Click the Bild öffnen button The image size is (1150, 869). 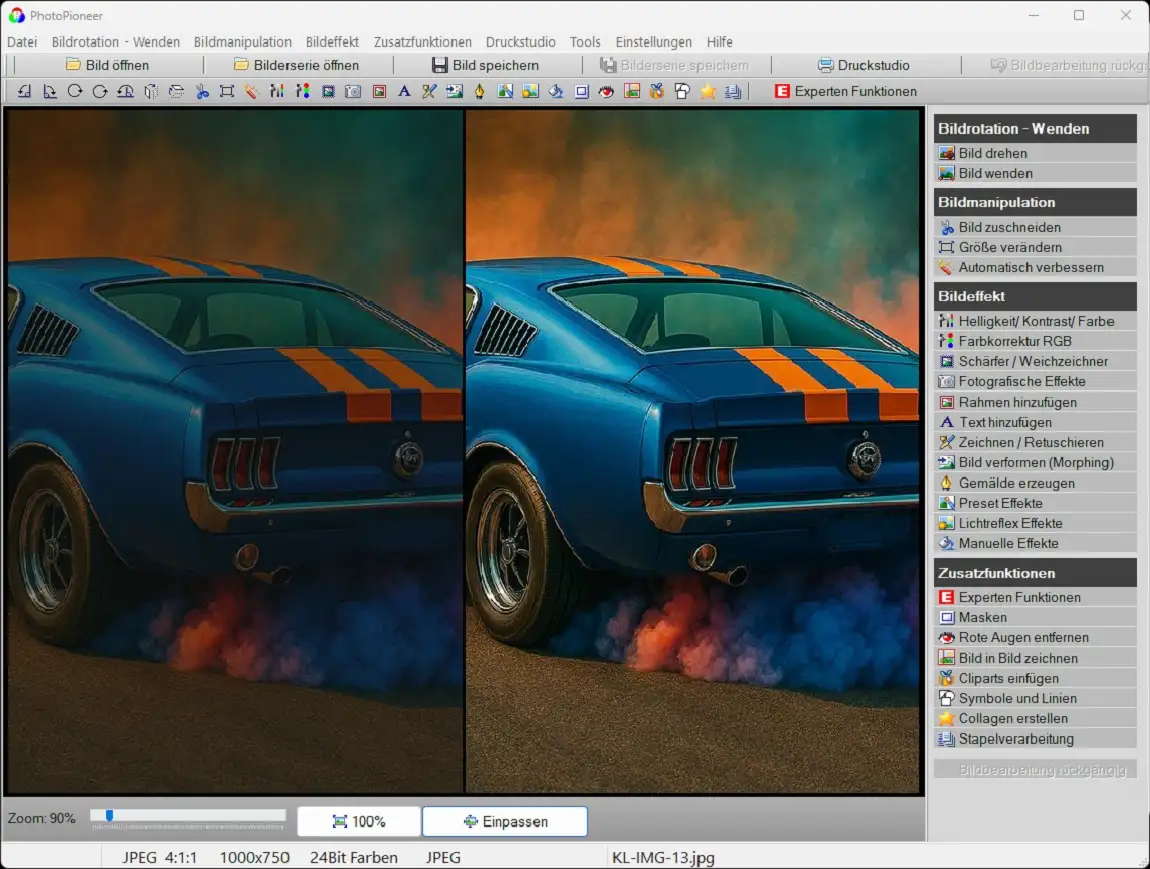pyautogui.click(x=107, y=65)
